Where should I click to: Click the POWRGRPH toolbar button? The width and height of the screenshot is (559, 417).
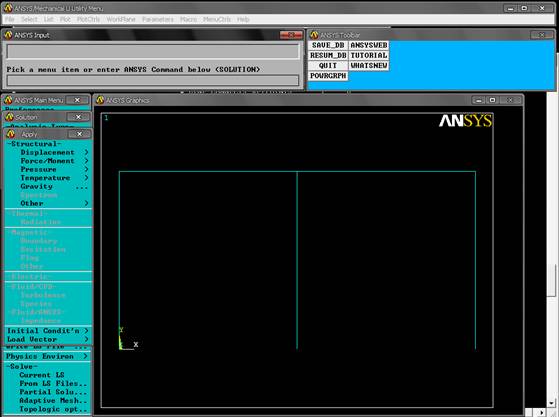328,76
